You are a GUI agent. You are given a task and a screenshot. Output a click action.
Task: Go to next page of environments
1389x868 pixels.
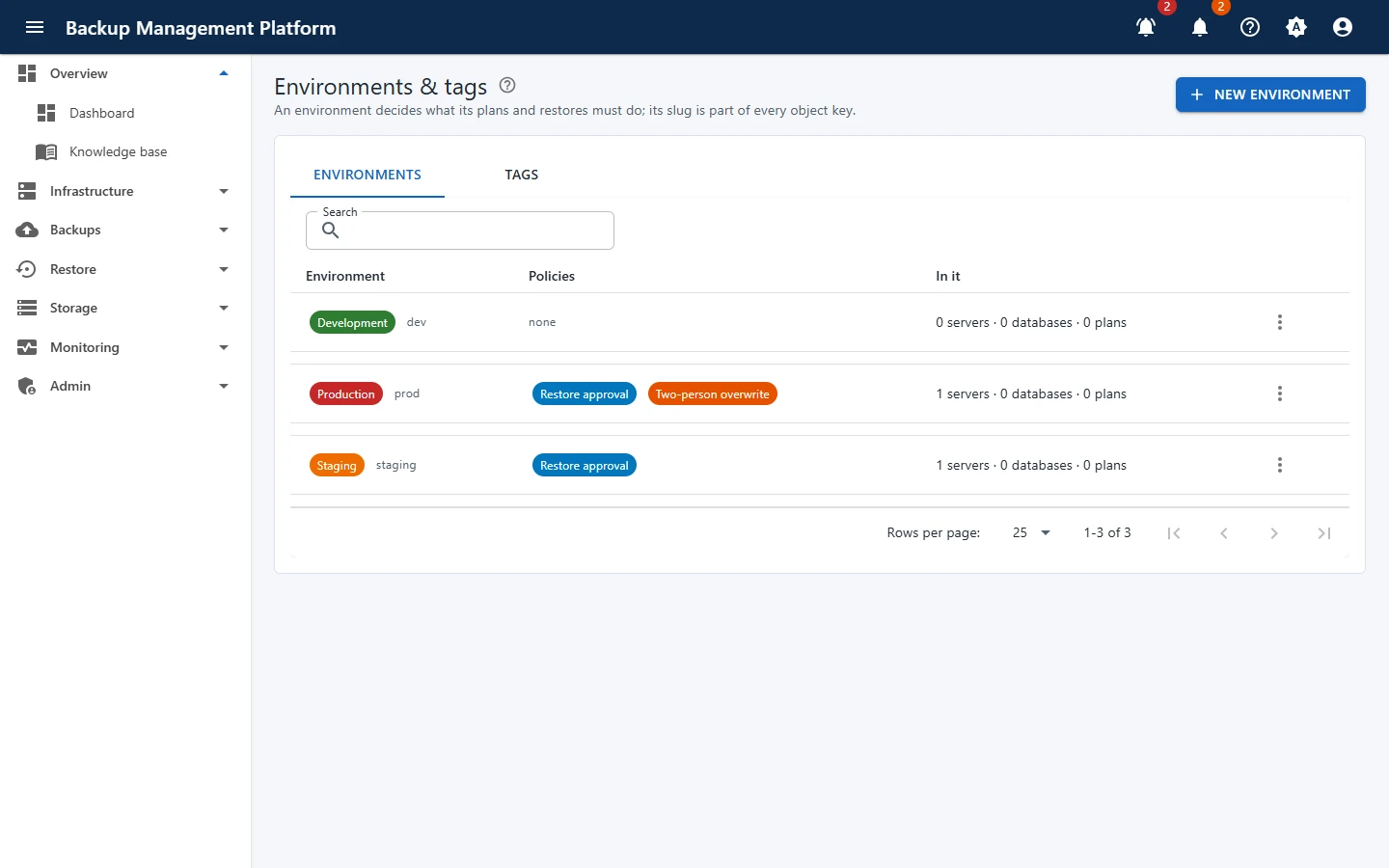click(1274, 532)
